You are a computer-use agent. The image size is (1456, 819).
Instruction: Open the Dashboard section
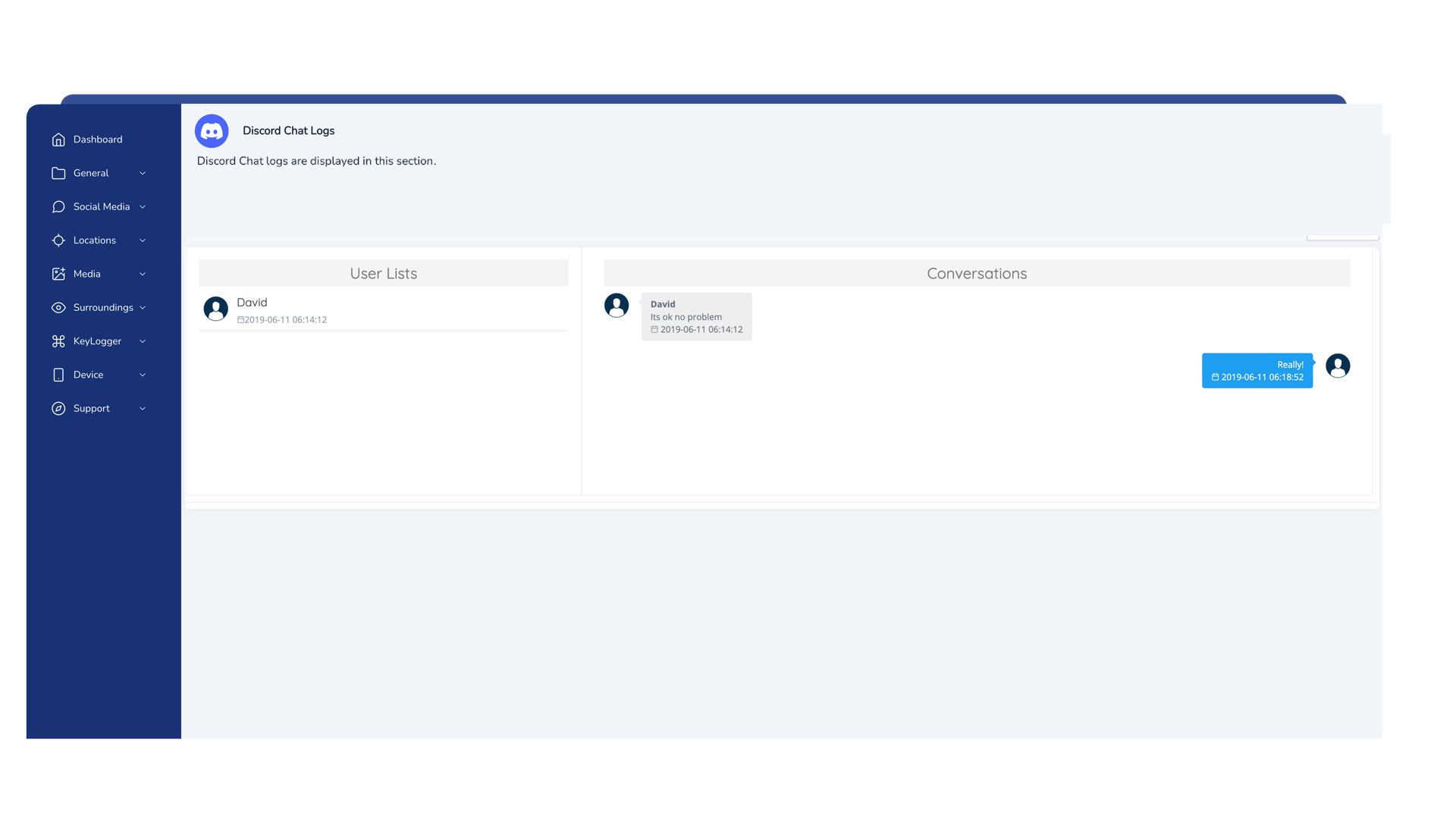pos(97,139)
